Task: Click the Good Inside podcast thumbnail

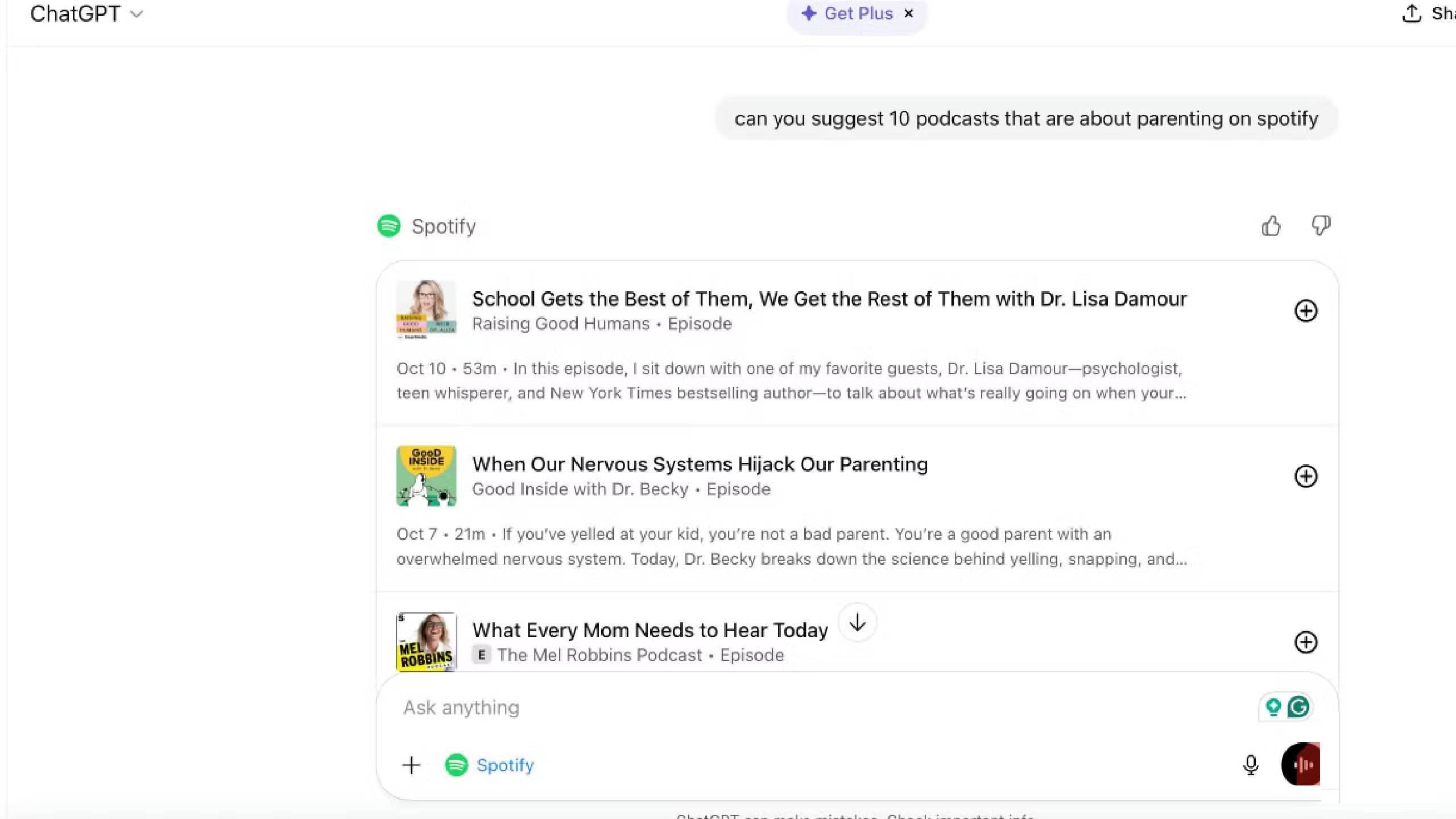Action: click(426, 476)
